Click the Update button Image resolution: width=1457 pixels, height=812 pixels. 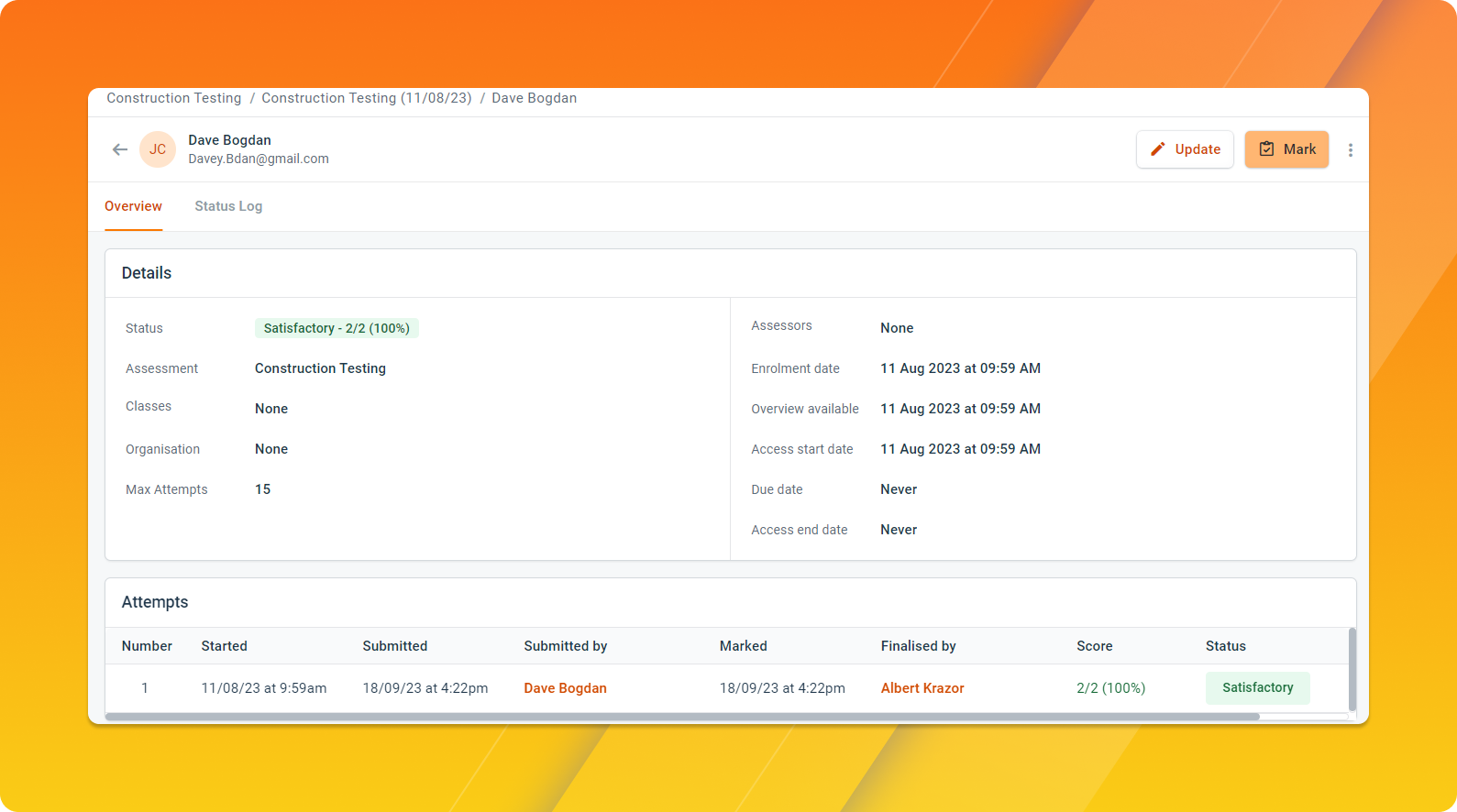1185,149
